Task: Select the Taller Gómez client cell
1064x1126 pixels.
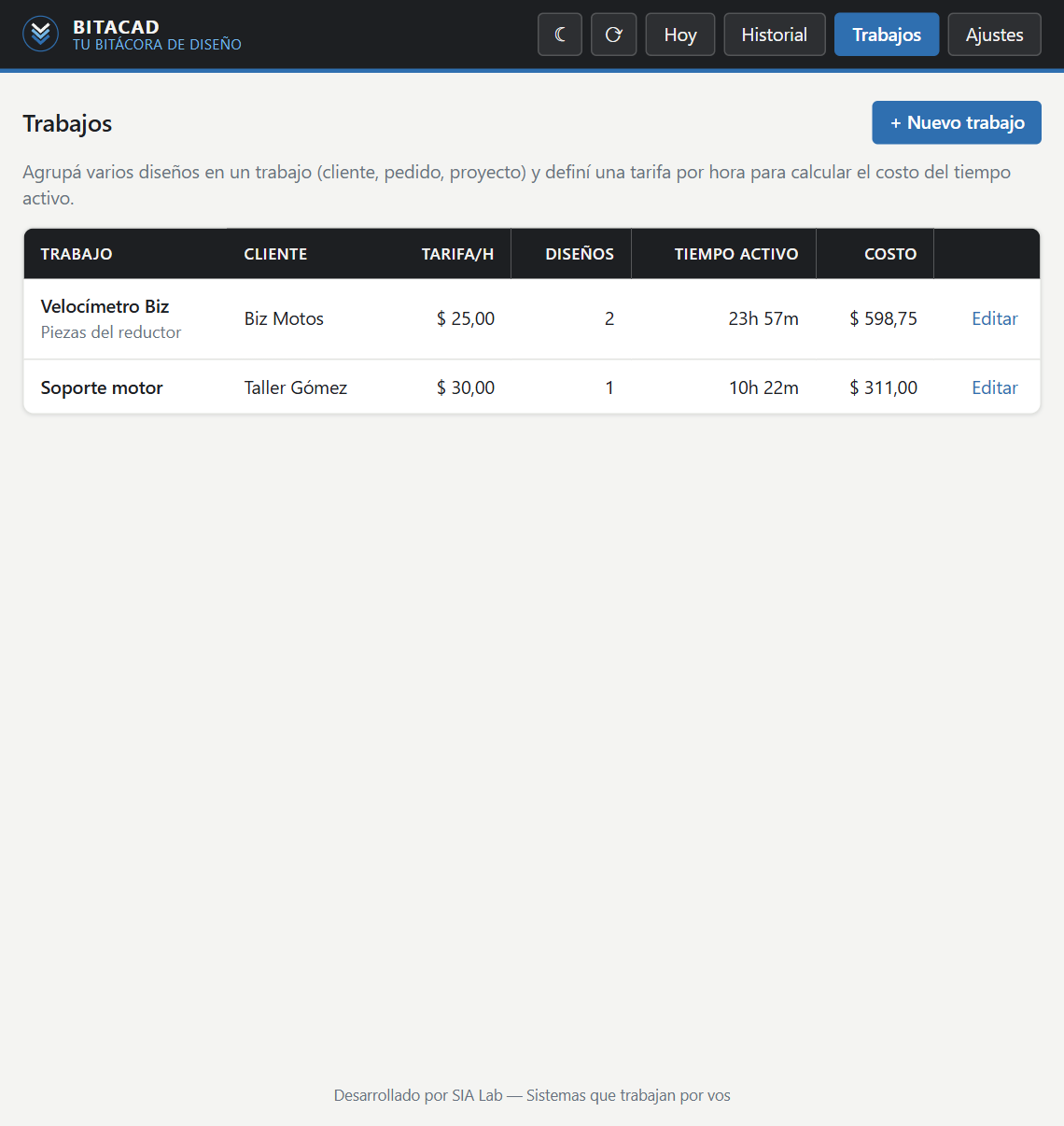Action: point(296,387)
